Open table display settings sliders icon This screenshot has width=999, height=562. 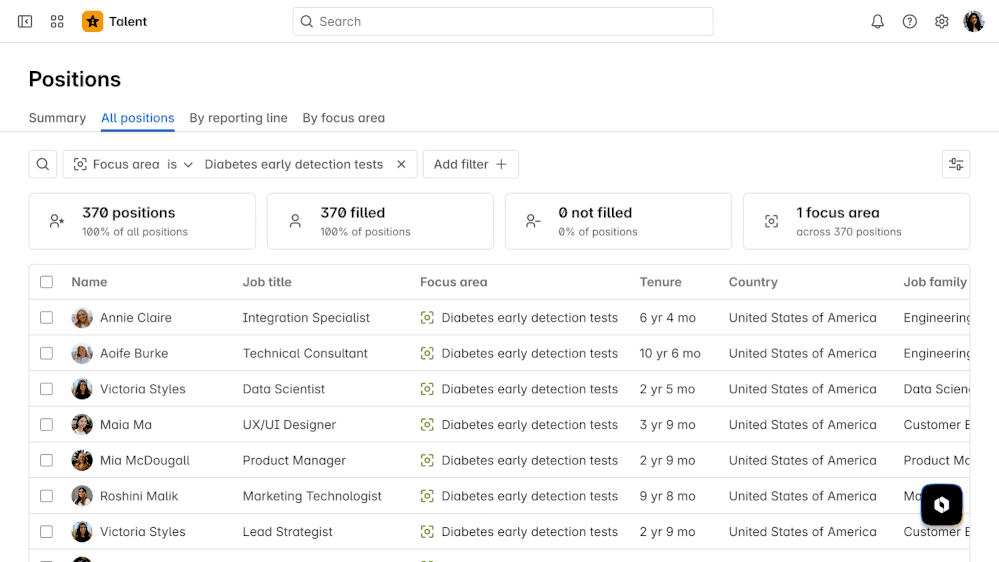click(956, 164)
